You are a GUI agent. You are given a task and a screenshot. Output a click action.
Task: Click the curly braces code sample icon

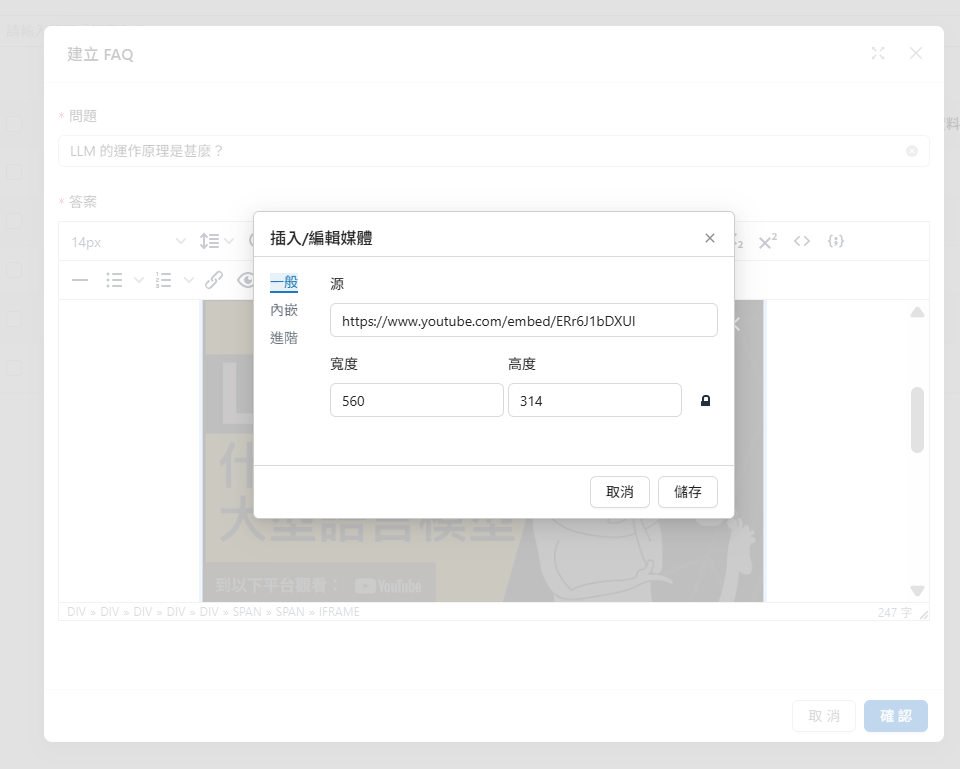(x=837, y=241)
